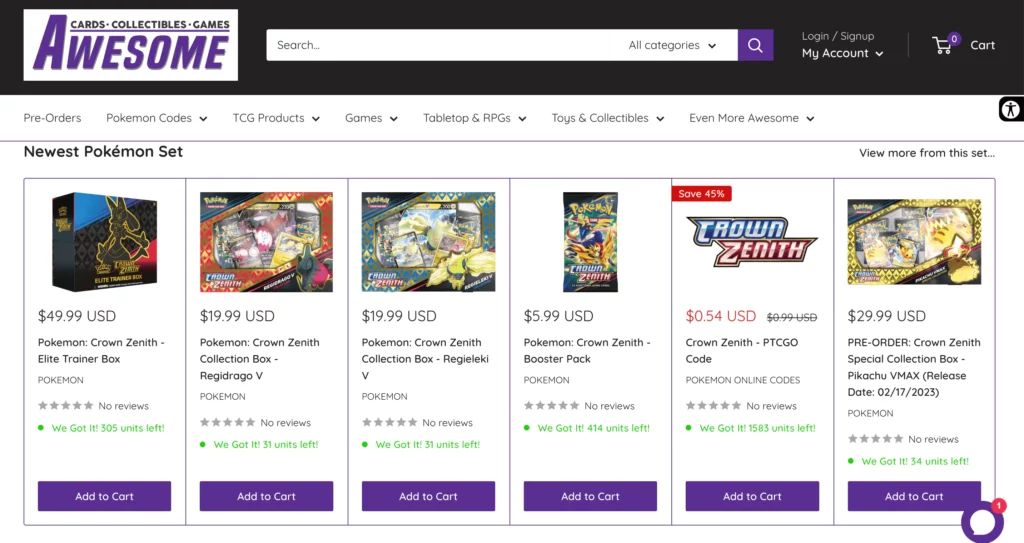Open Pokemon: Crown Zenith - Booster Pack title
Screen dimensions: 1024x543
pos(587,351)
